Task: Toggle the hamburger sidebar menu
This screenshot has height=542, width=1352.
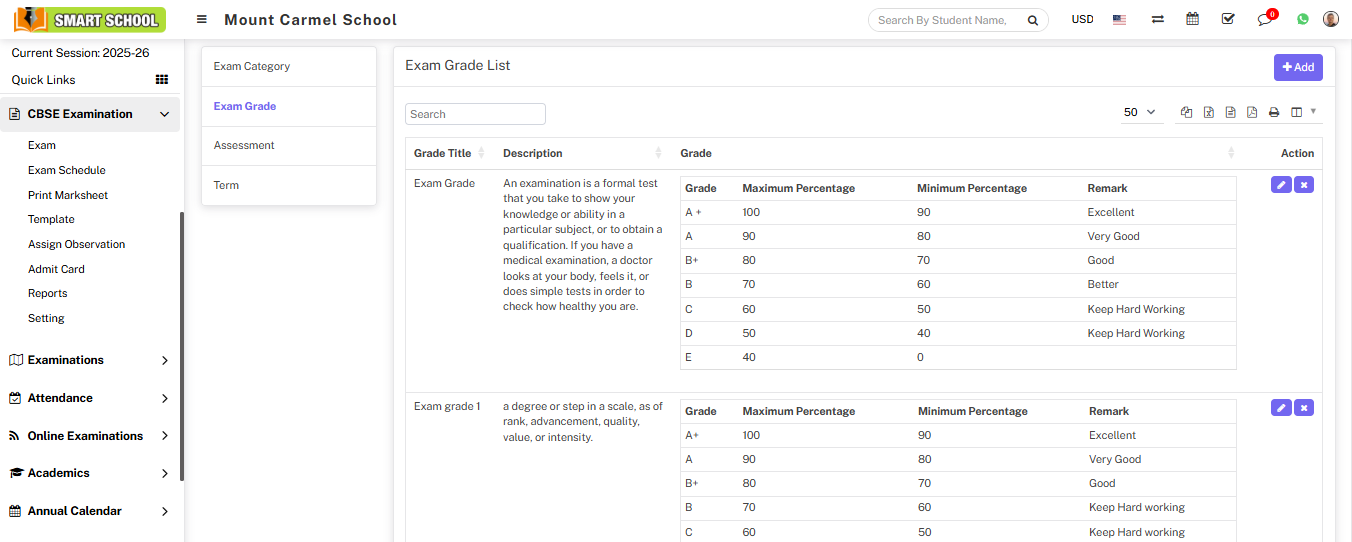Action: pos(202,20)
